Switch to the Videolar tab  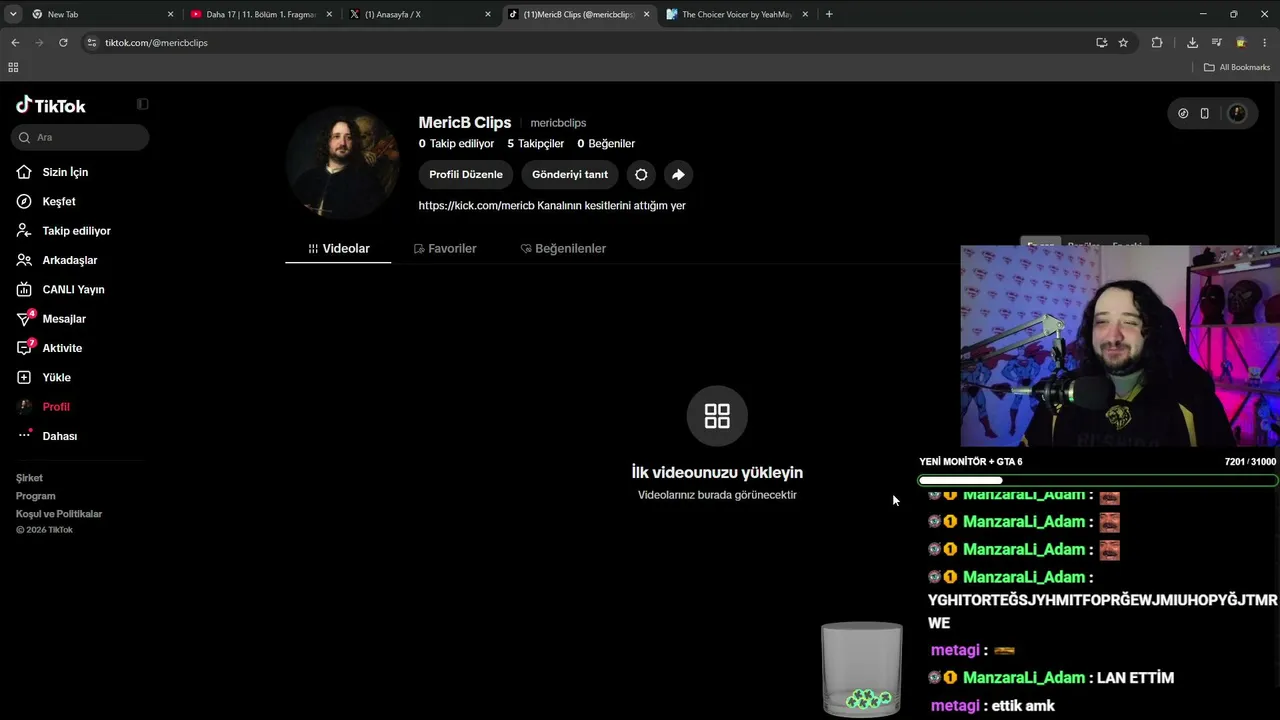coord(338,248)
